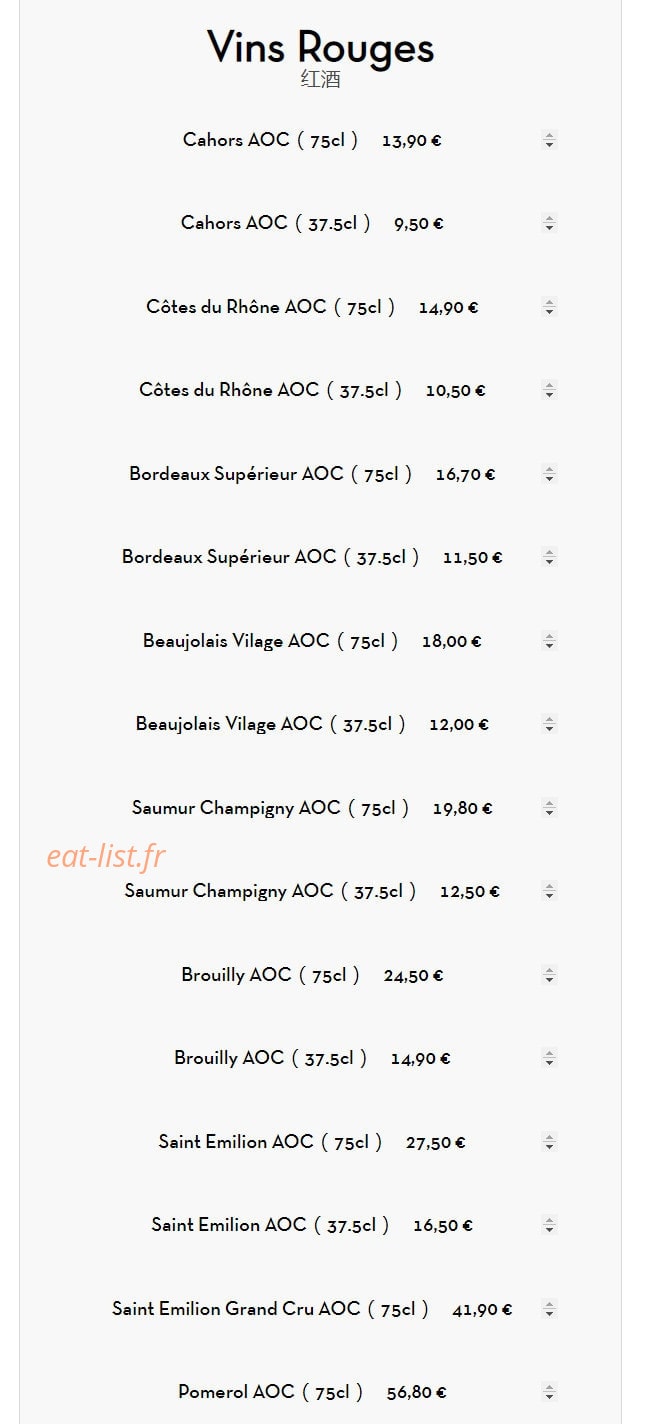The image size is (656, 1424).
Task: Adjust quantity of Saint Emilion AOC 37.5cl
Action: coord(549,1225)
